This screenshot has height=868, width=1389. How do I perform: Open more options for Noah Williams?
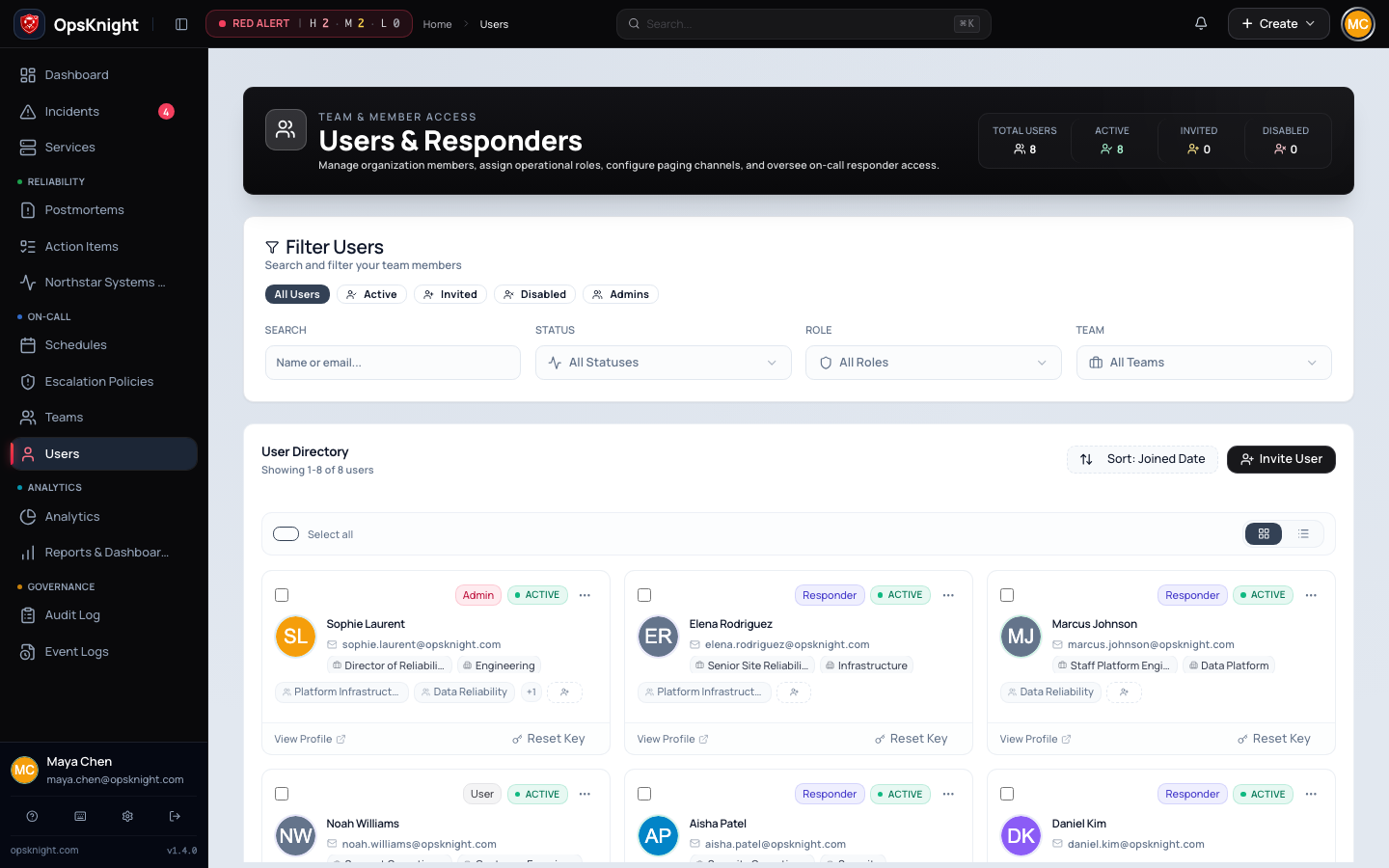pyautogui.click(x=585, y=794)
